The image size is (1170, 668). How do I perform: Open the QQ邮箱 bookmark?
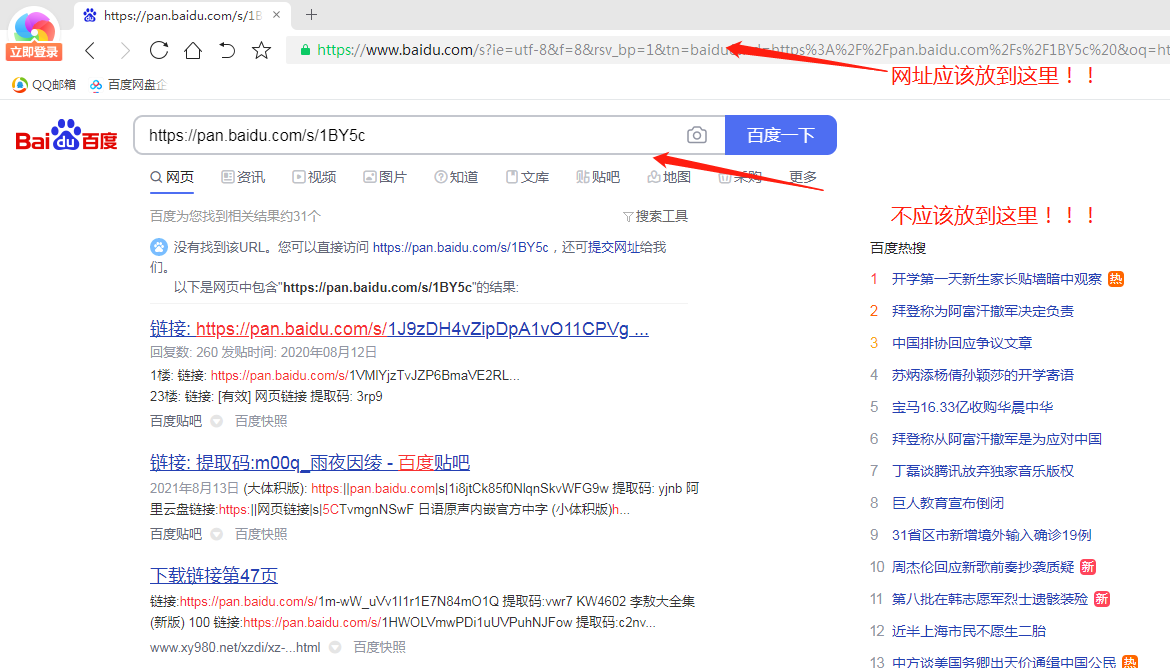(x=44, y=84)
